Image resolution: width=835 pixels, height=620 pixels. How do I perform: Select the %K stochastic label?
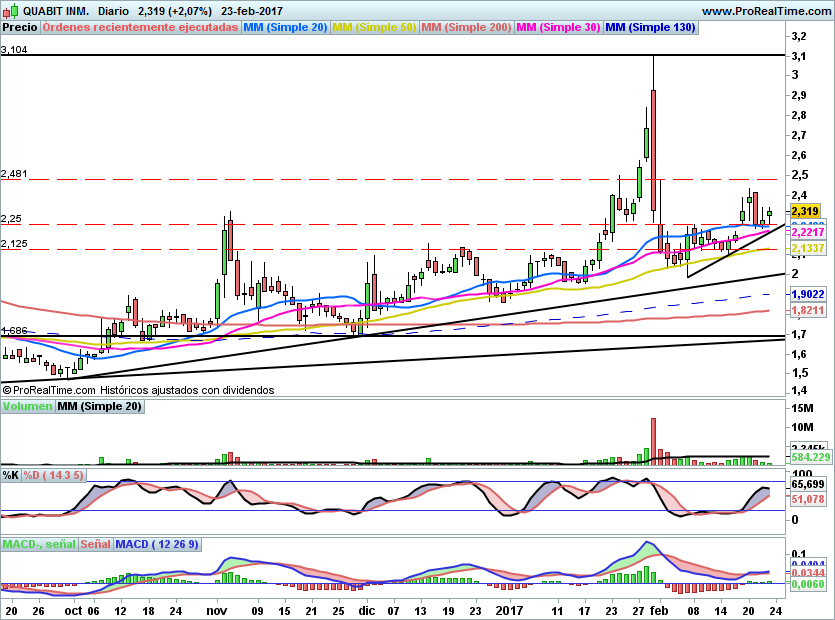(11, 475)
